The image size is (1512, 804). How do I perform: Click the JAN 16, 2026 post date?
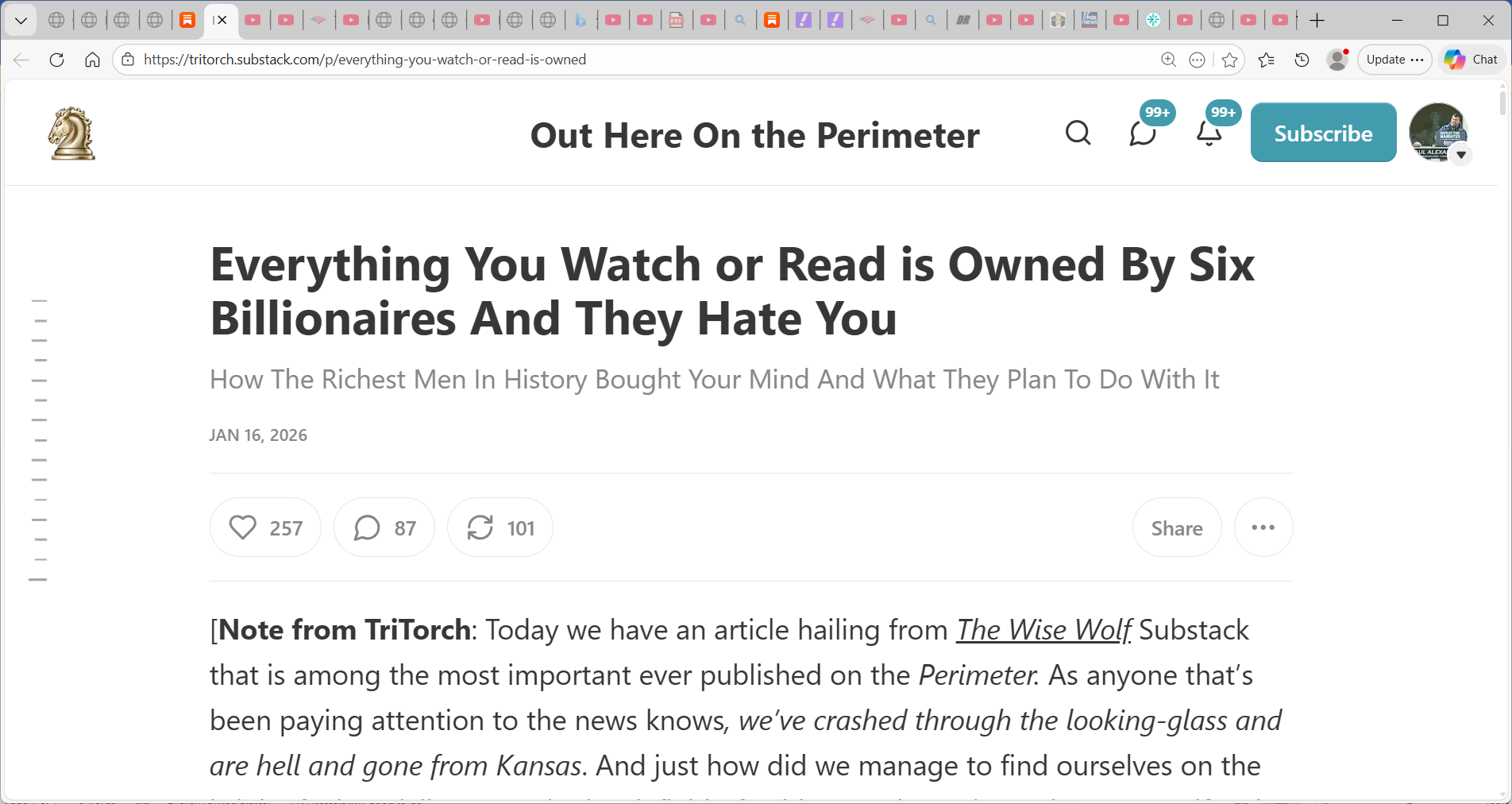pos(258,435)
